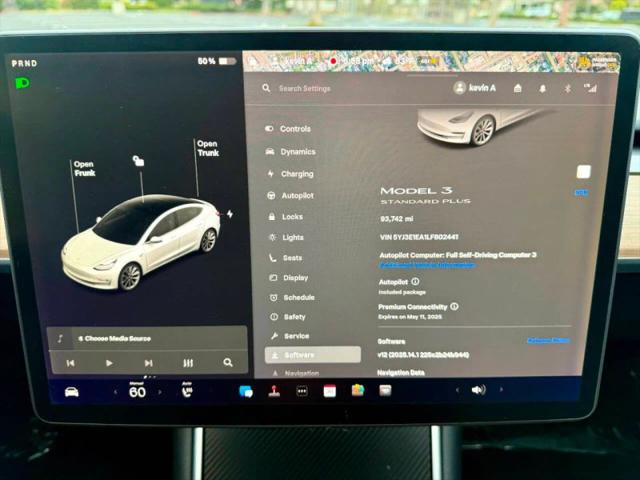The width and height of the screenshot is (640, 480).
Task: Select the Autopilot settings menu
Action: click(x=290, y=196)
